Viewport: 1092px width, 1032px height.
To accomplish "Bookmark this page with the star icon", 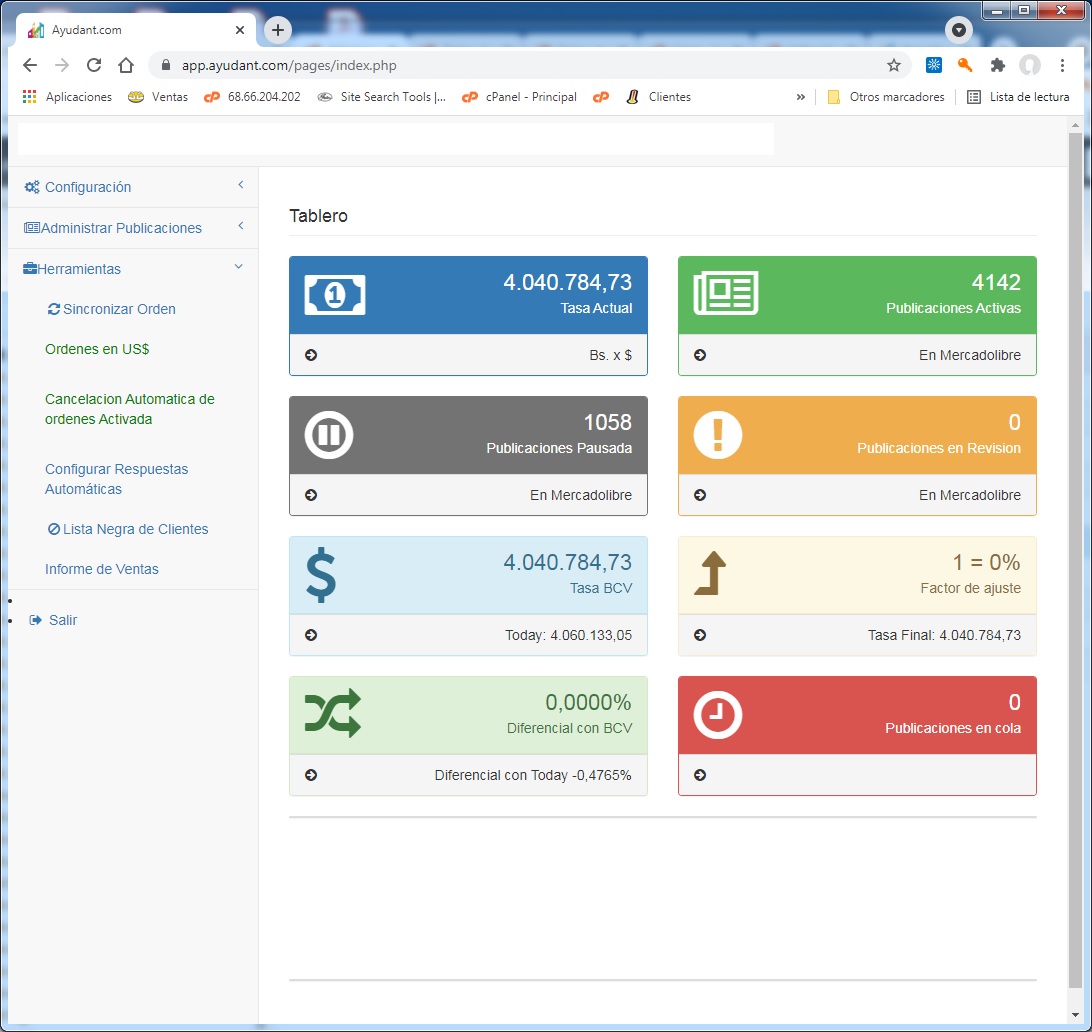I will [894, 65].
